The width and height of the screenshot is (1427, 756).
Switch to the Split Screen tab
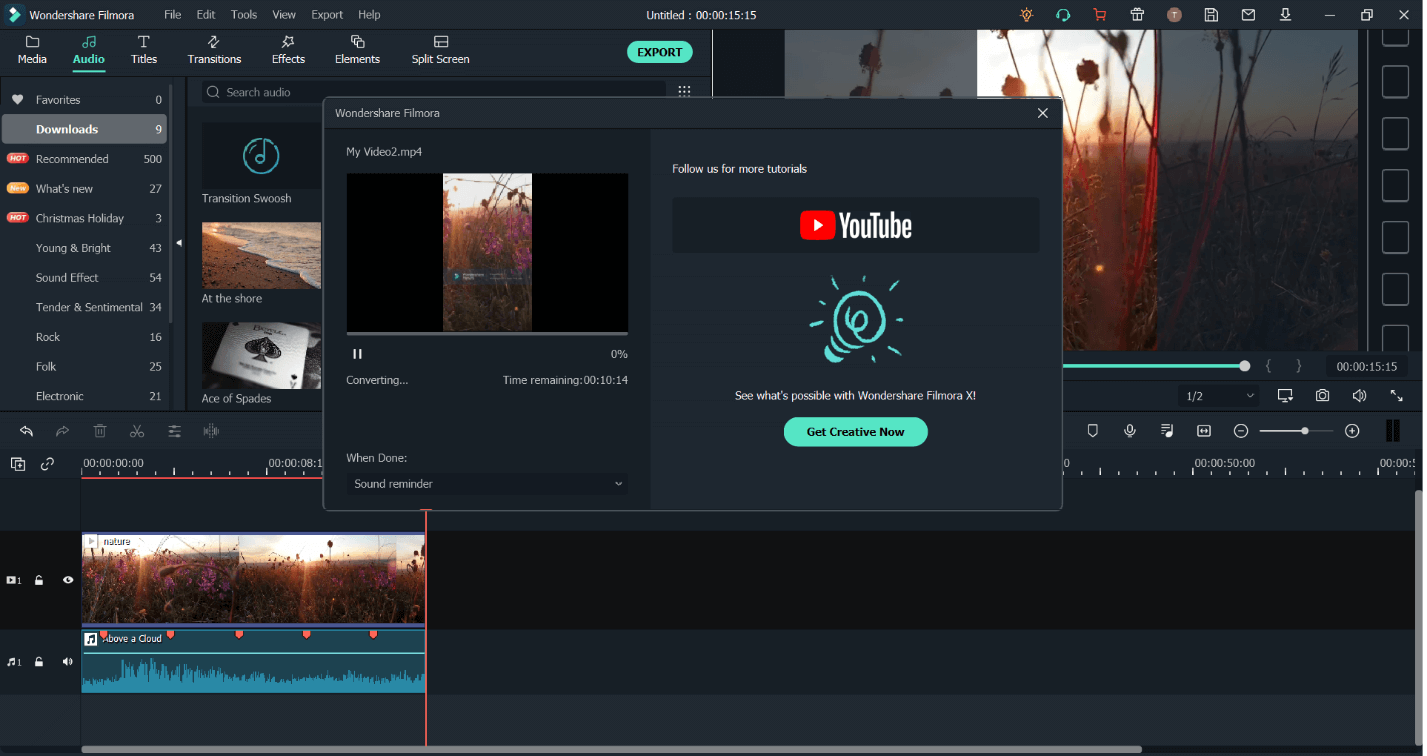(x=440, y=50)
